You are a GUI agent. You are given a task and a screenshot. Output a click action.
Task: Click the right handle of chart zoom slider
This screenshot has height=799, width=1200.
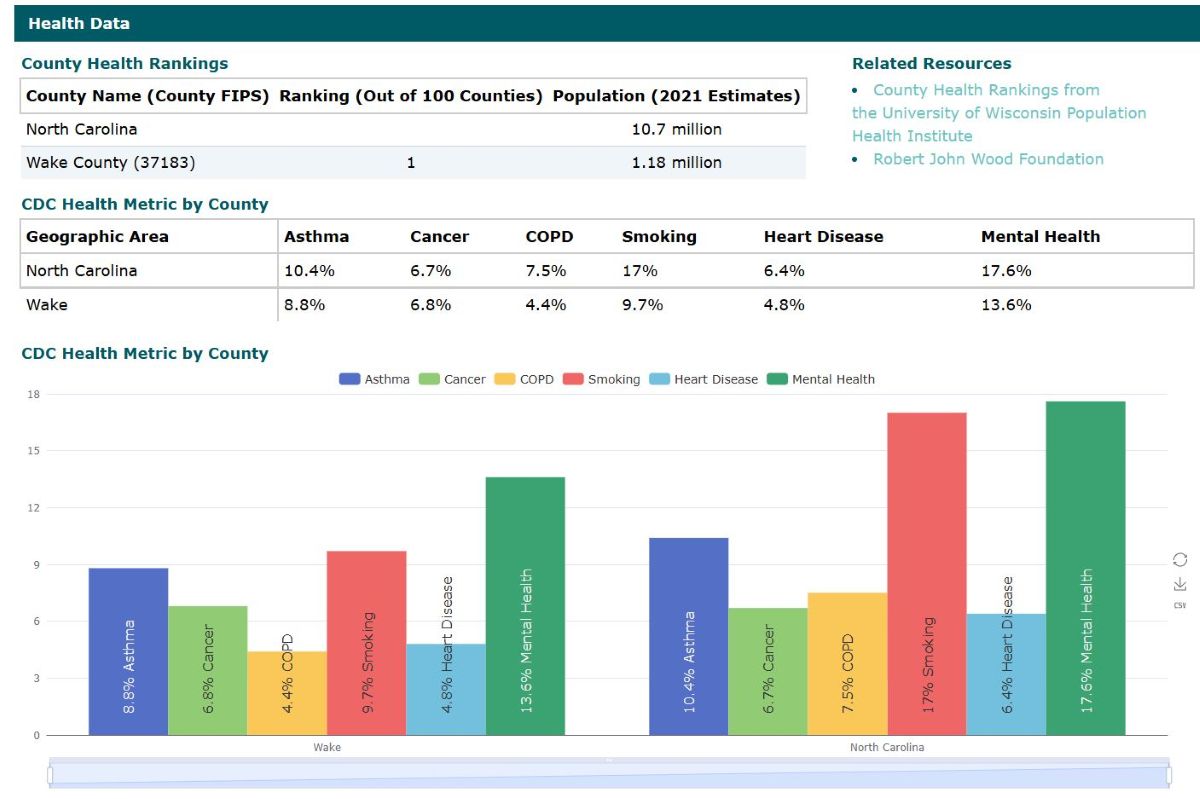tap(1168, 776)
